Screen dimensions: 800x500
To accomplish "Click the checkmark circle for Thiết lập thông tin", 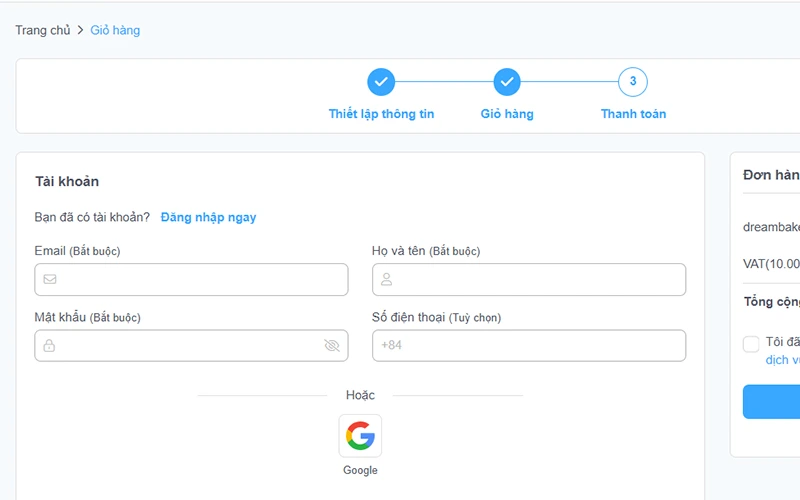I will [x=381, y=82].
